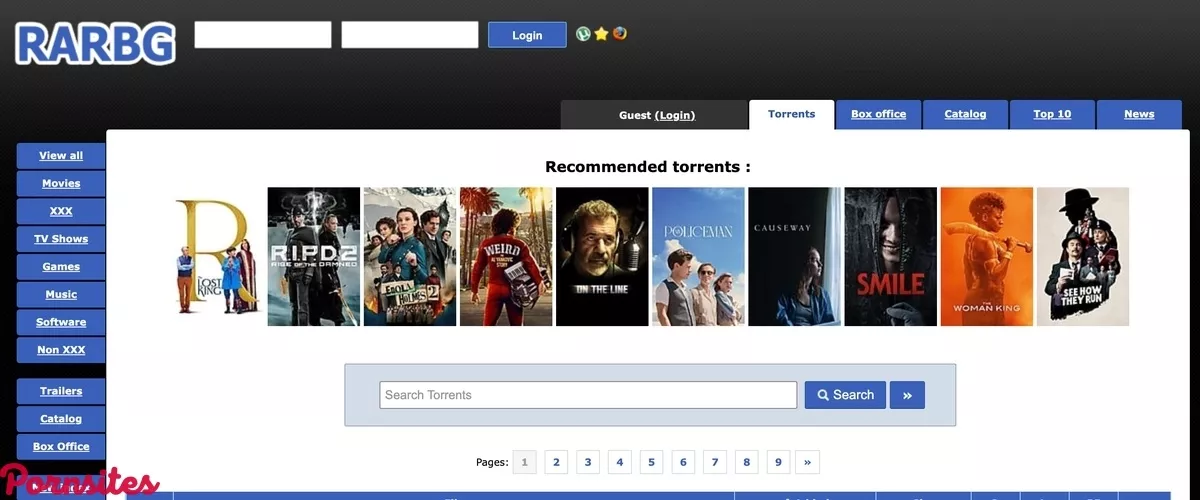Switch to the News tab

[1139, 114]
